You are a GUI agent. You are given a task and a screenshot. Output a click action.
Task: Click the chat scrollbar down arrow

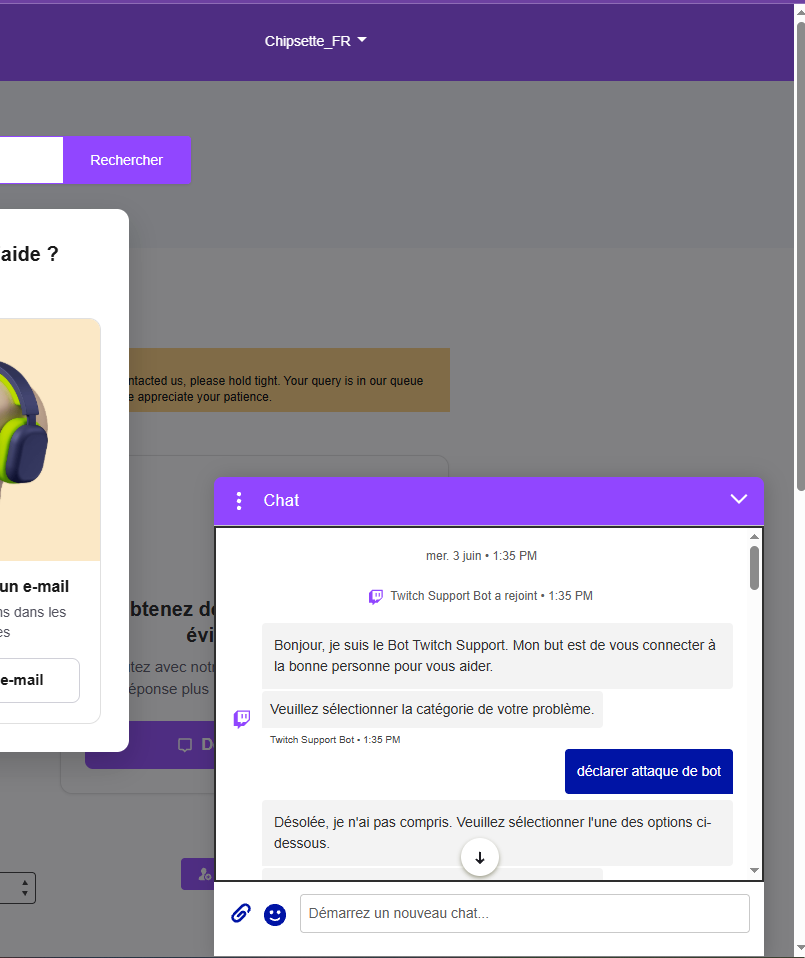click(754, 871)
